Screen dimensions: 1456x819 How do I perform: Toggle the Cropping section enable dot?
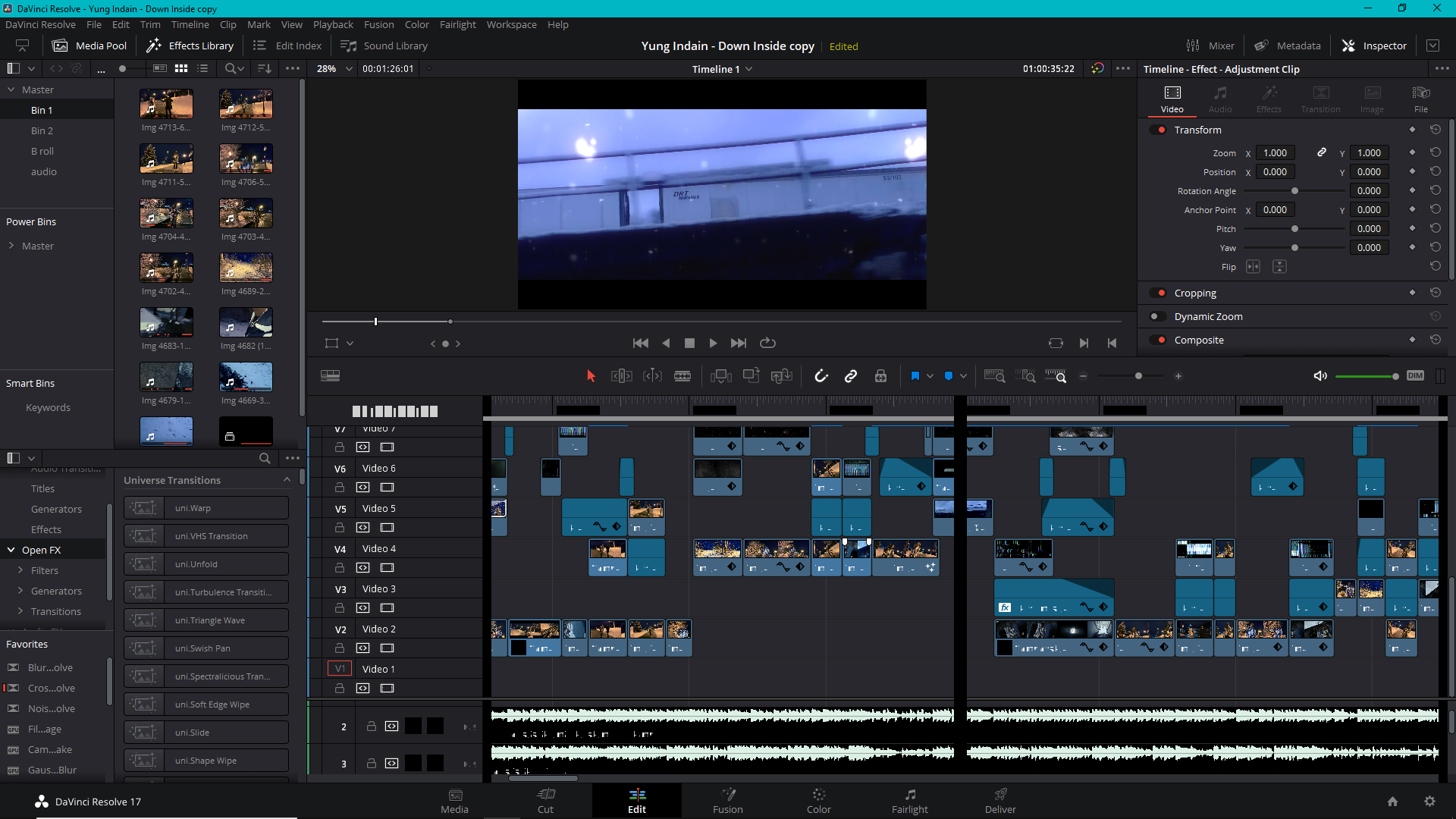(1159, 293)
